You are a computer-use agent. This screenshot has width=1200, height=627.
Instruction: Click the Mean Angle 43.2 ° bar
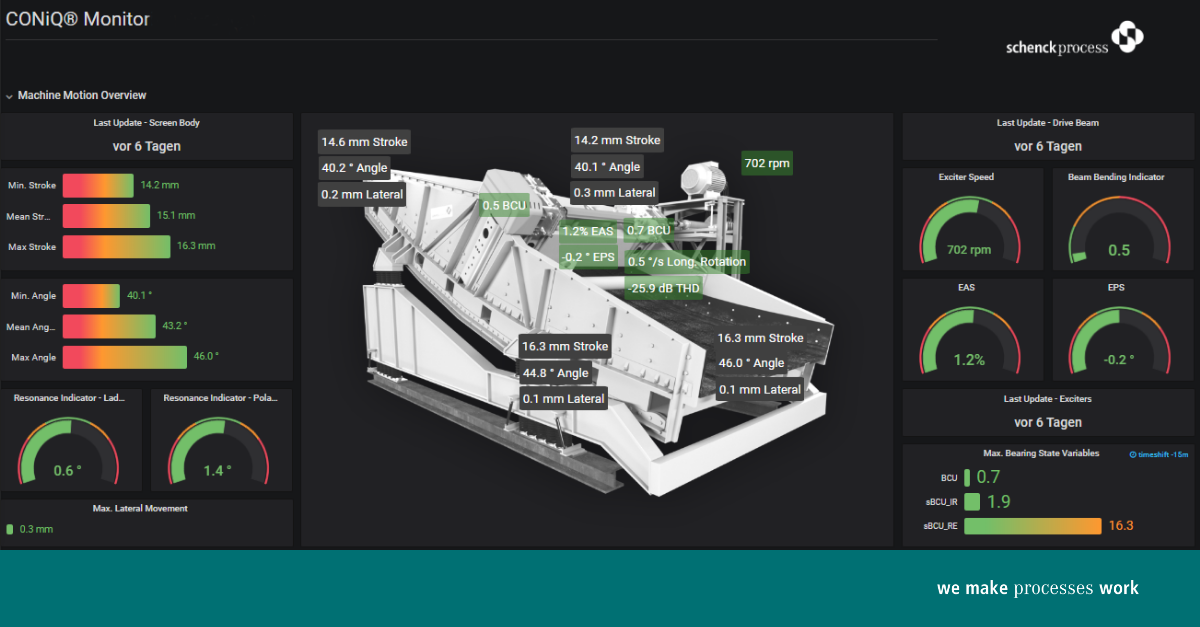click(x=109, y=327)
